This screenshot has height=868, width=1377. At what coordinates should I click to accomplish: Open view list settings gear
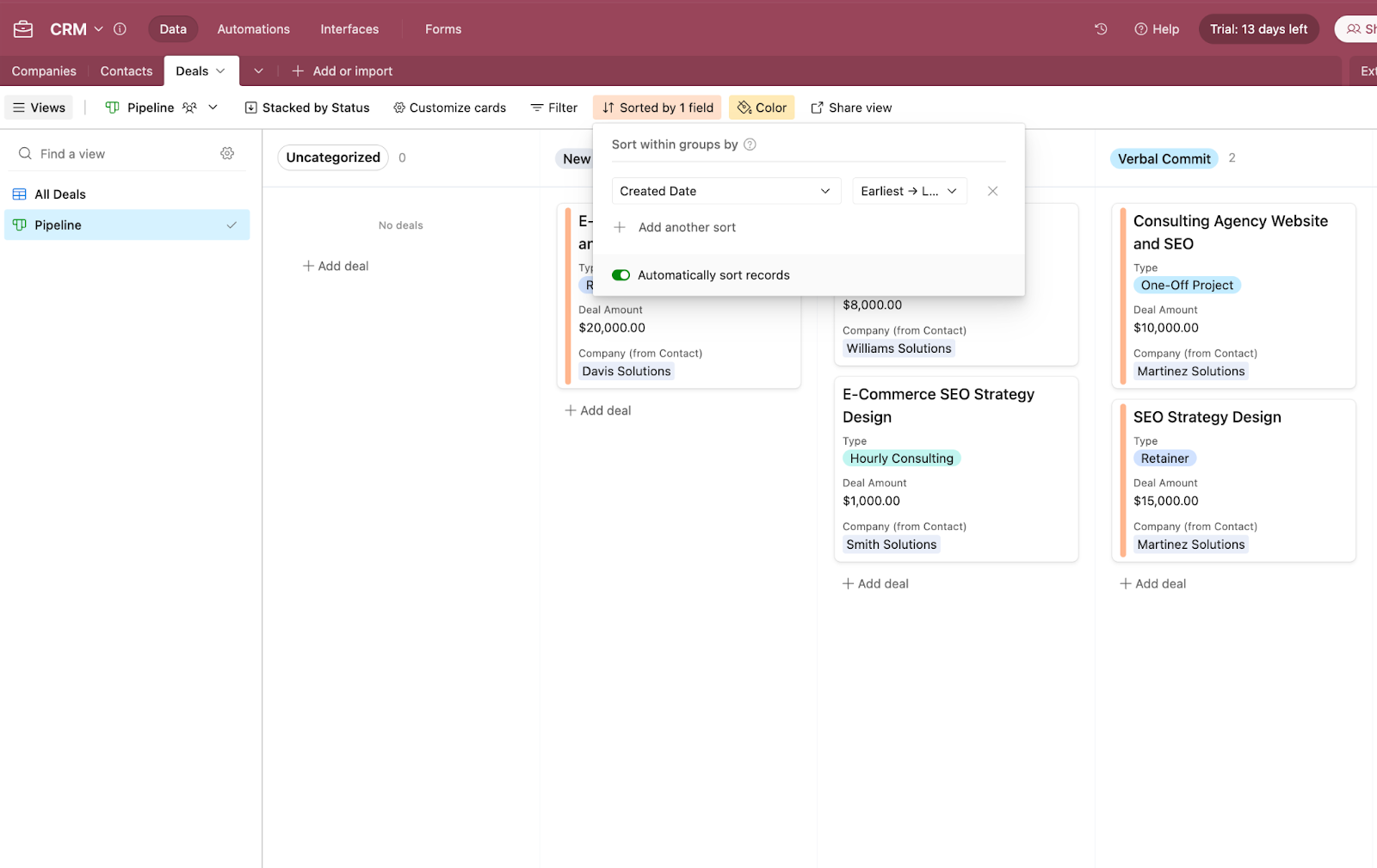pyautogui.click(x=227, y=153)
